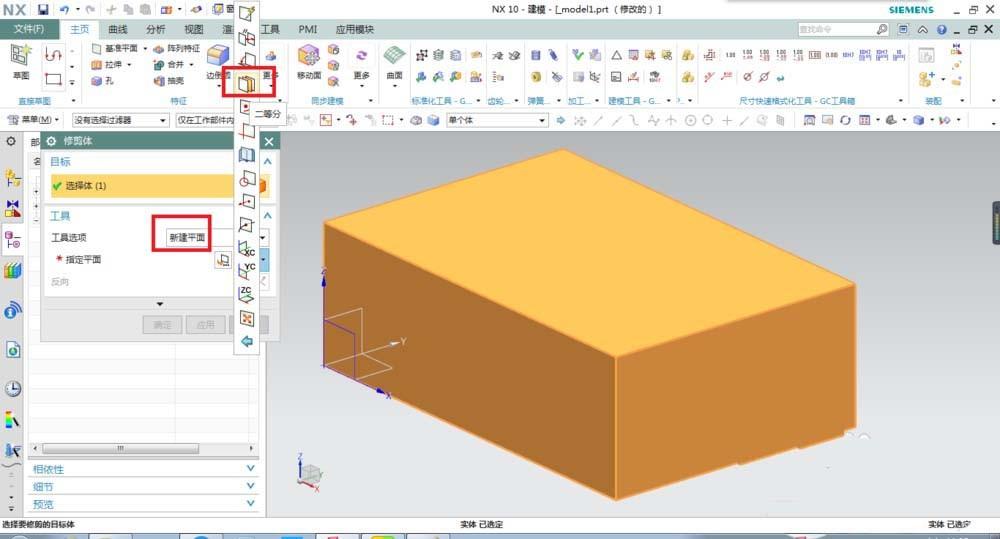Open the Part Navigator sidebar icon

tap(13, 240)
